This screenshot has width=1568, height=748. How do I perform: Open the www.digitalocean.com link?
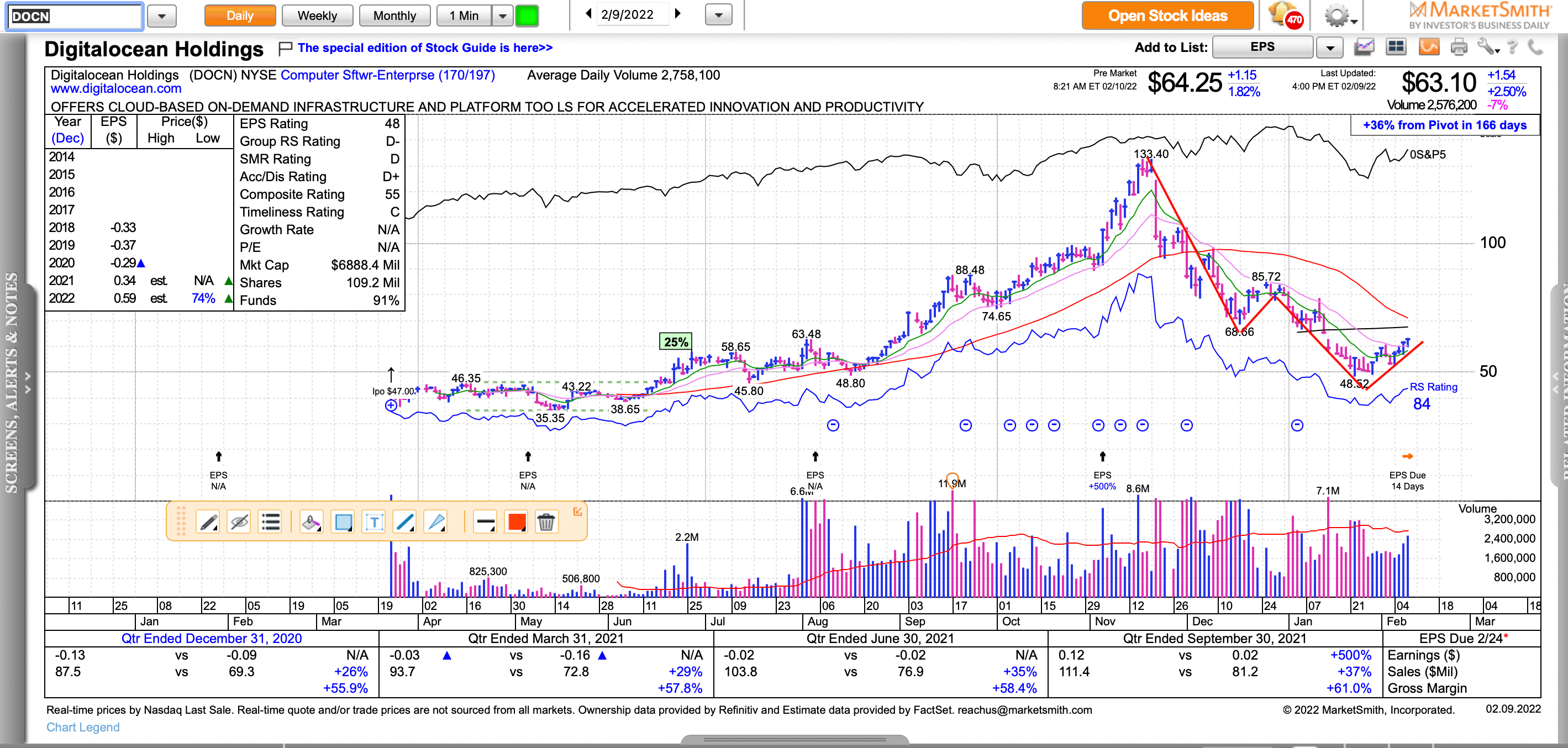(115, 89)
